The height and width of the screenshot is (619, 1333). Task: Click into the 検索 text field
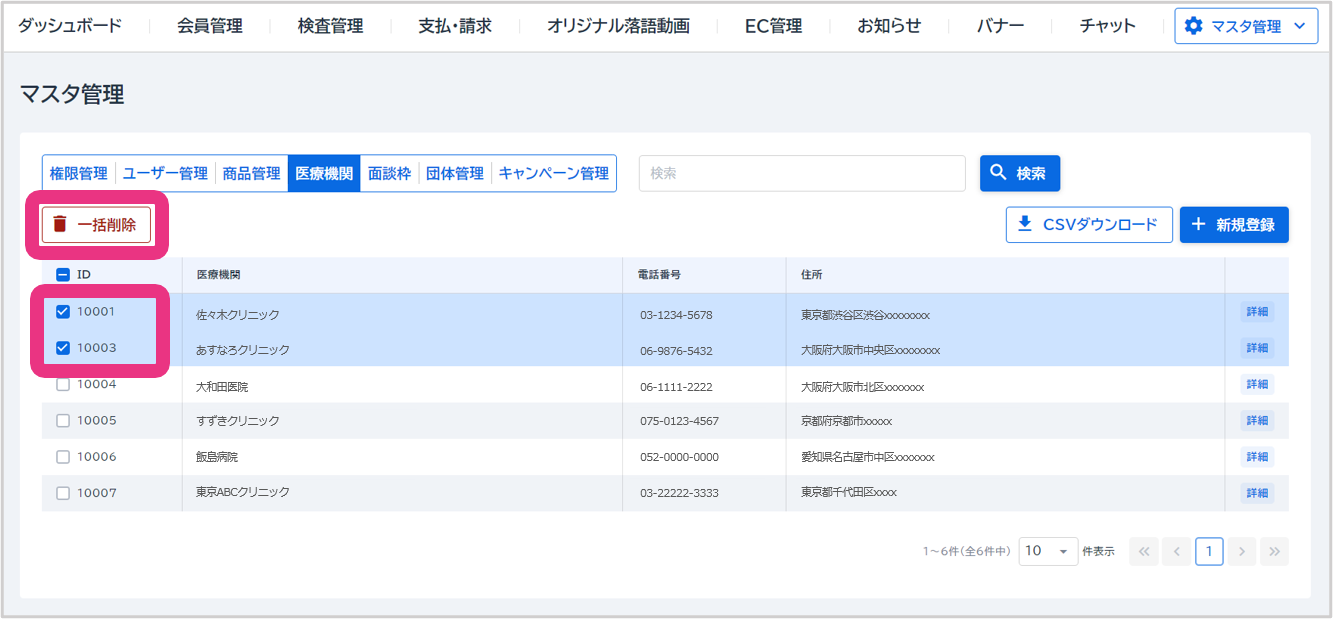[802, 173]
